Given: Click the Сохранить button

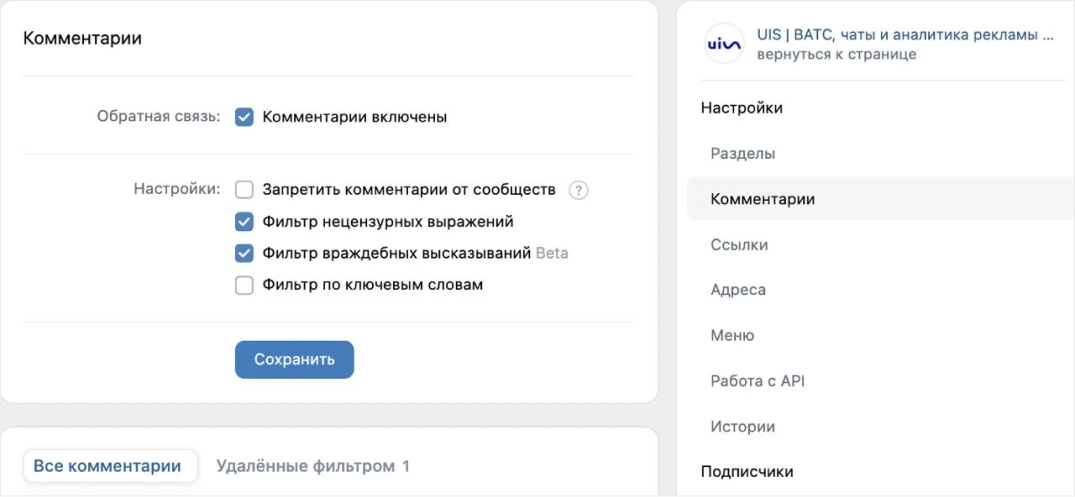Looking at the screenshot, I should (x=294, y=359).
